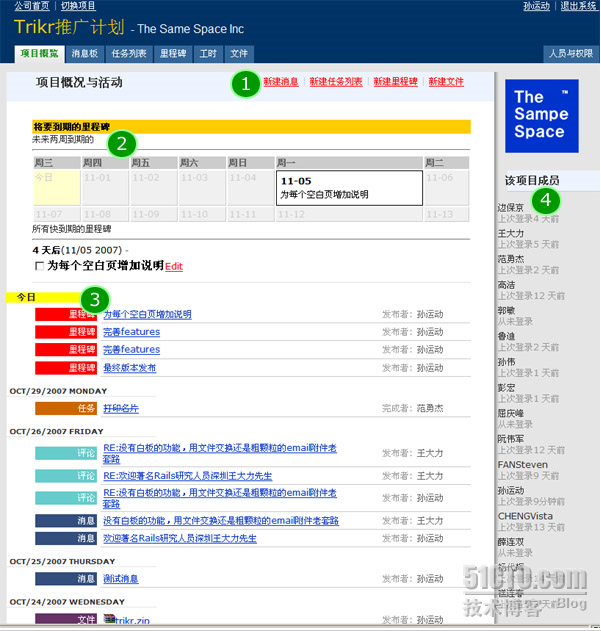The height and width of the screenshot is (631, 601).
Task: Click the OCT/26/2007 FRIDAY date heading
Action: coord(56,431)
